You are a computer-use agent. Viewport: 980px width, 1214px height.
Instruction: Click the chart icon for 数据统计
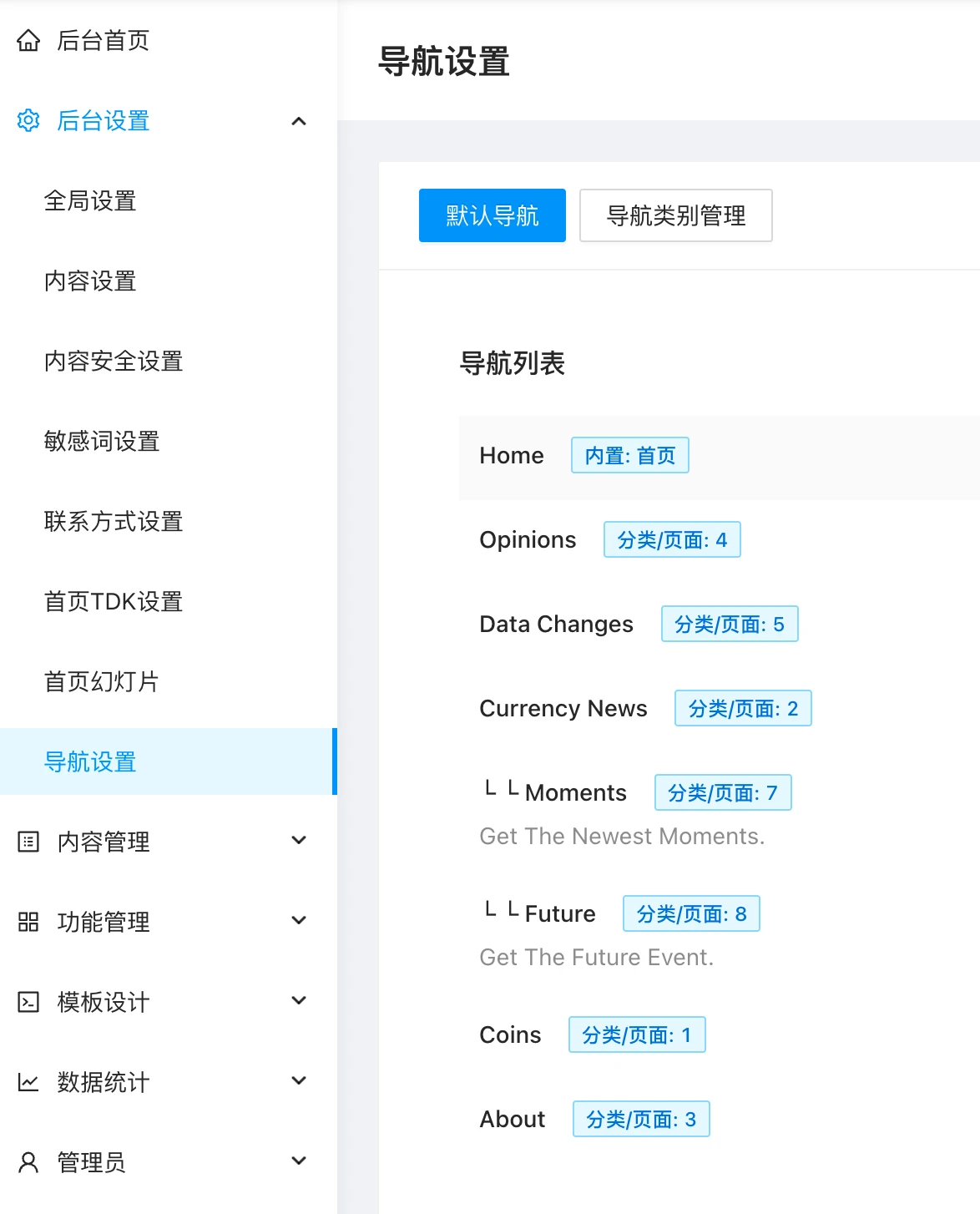pos(28,1082)
